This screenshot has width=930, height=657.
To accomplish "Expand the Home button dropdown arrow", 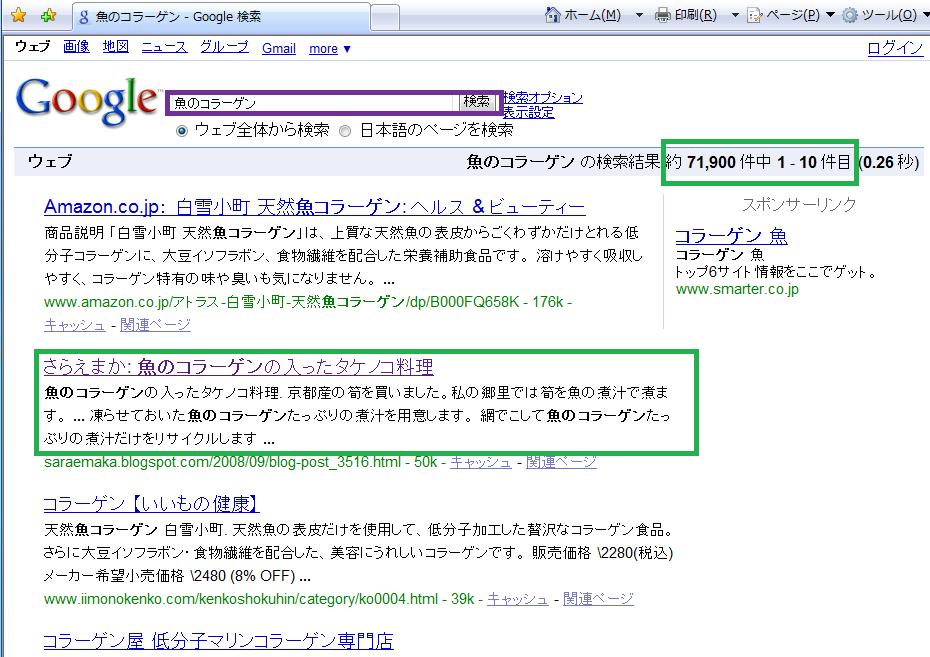I will pyautogui.click(x=639, y=15).
